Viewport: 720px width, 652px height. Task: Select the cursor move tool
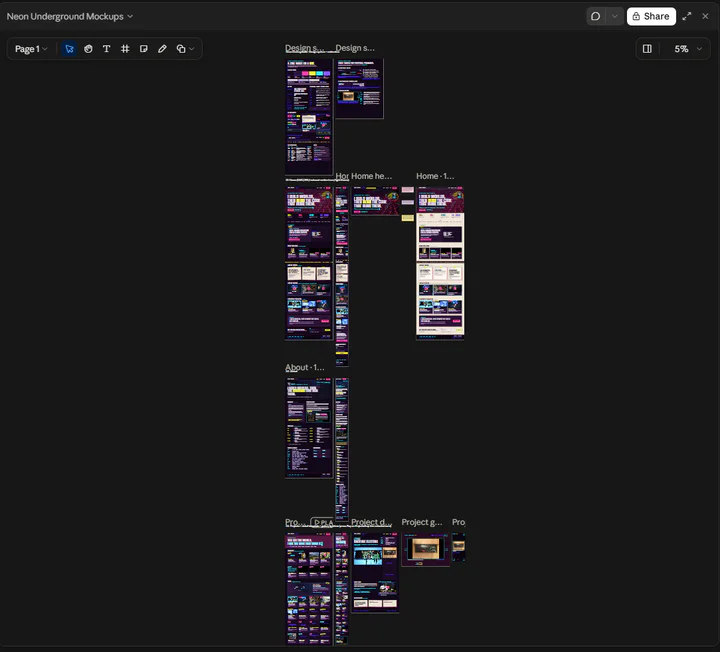pos(69,49)
